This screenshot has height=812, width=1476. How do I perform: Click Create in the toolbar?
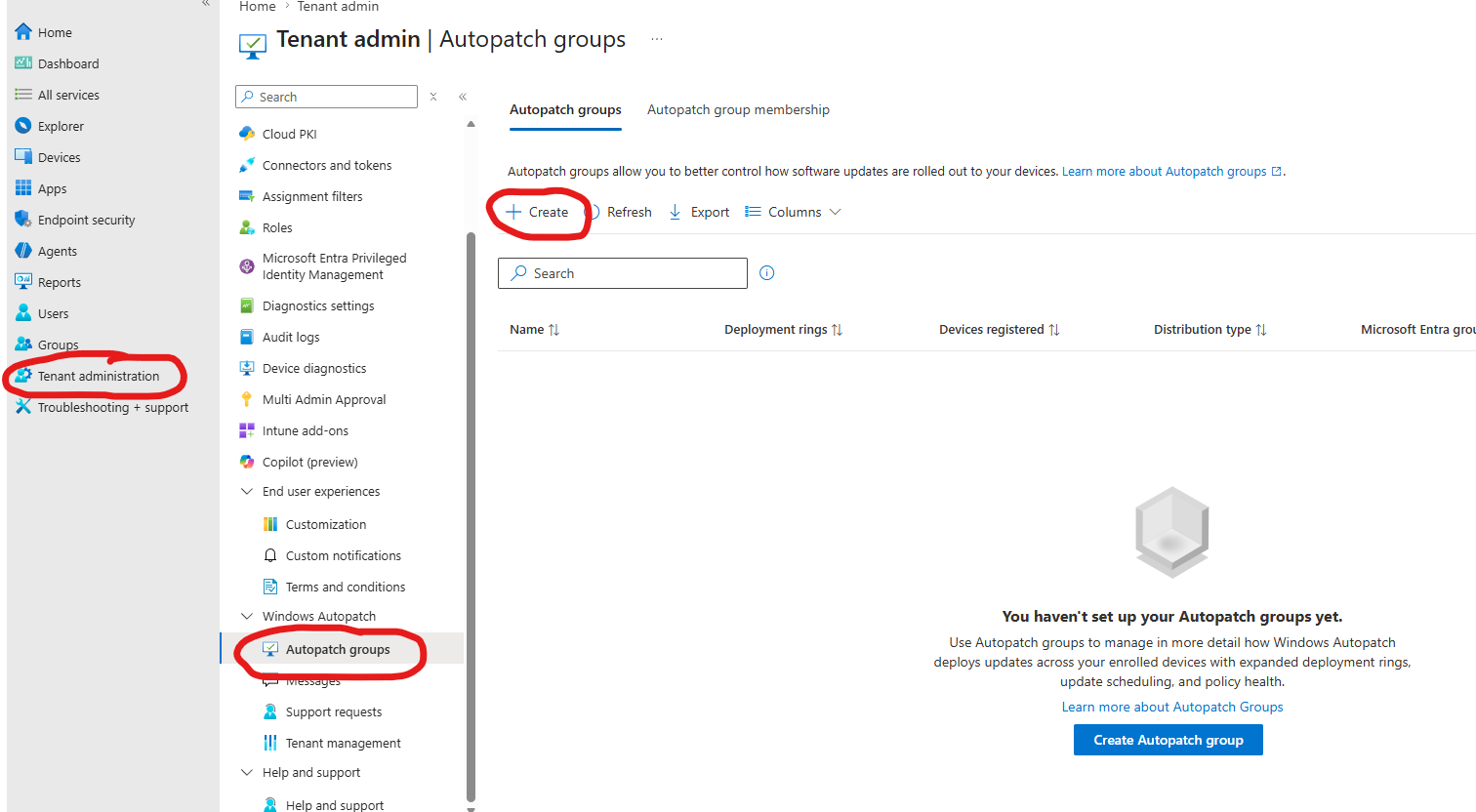coord(537,212)
